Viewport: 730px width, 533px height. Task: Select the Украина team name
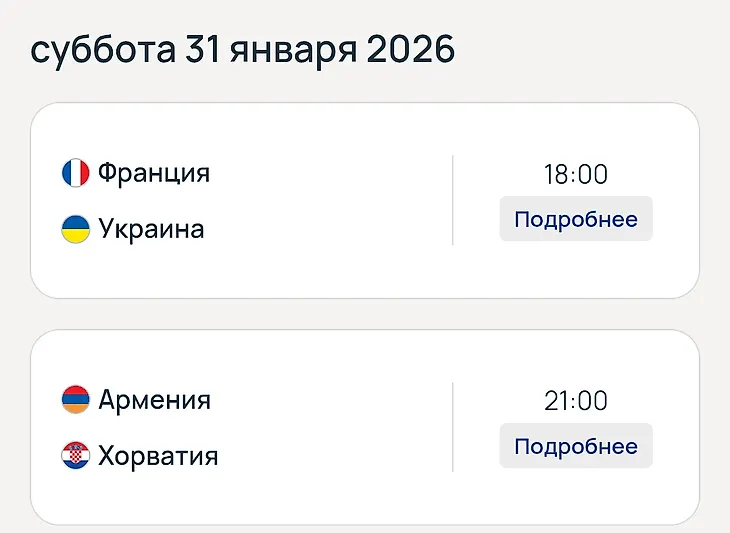click(151, 229)
